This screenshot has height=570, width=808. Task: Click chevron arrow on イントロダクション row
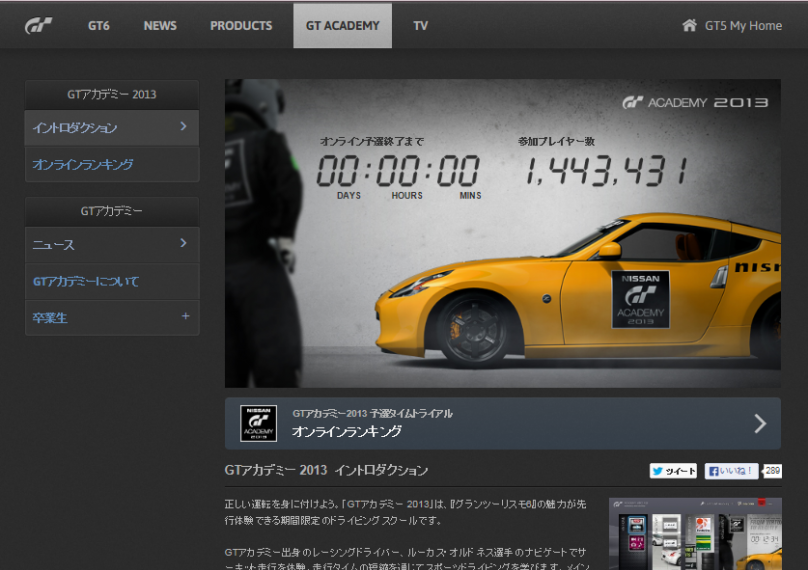[183, 126]
